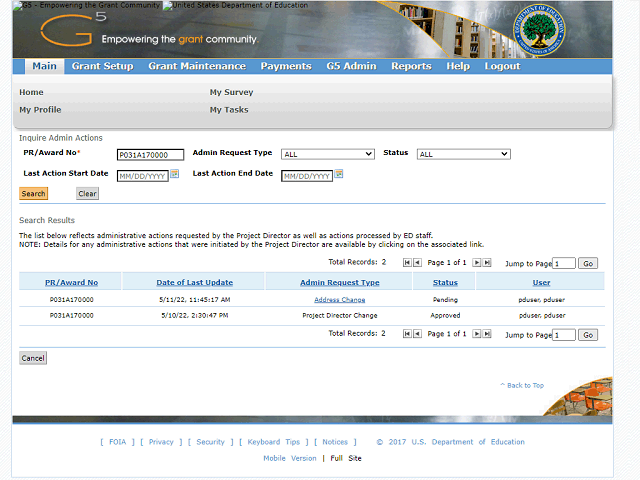Go to previous page in bottom pagination
This screenshot has width=640, height=480.
(417, 334)
